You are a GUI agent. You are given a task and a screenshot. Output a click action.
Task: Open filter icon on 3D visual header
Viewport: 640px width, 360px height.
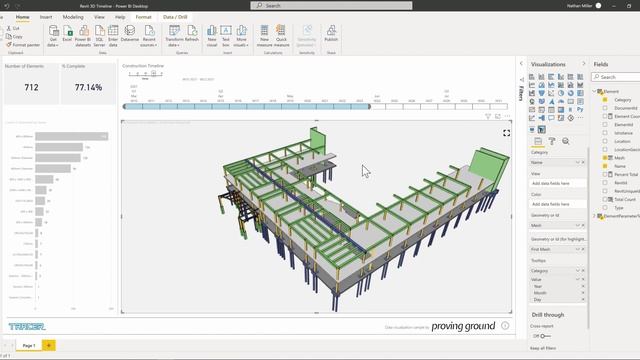point(488,116)
